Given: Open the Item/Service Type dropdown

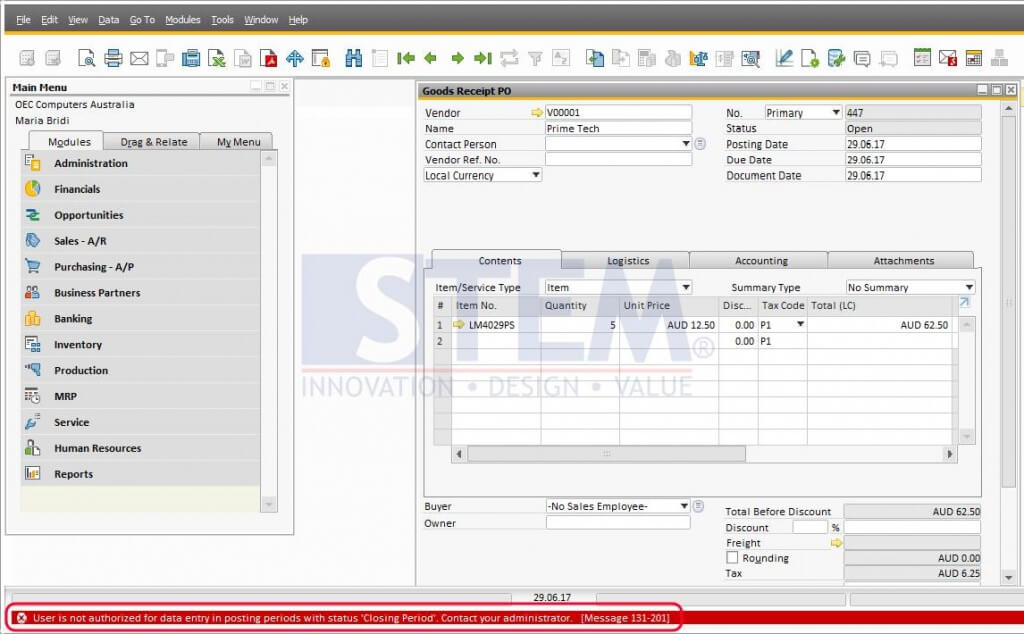Looking at the screenshot, I should pos(686,287).
